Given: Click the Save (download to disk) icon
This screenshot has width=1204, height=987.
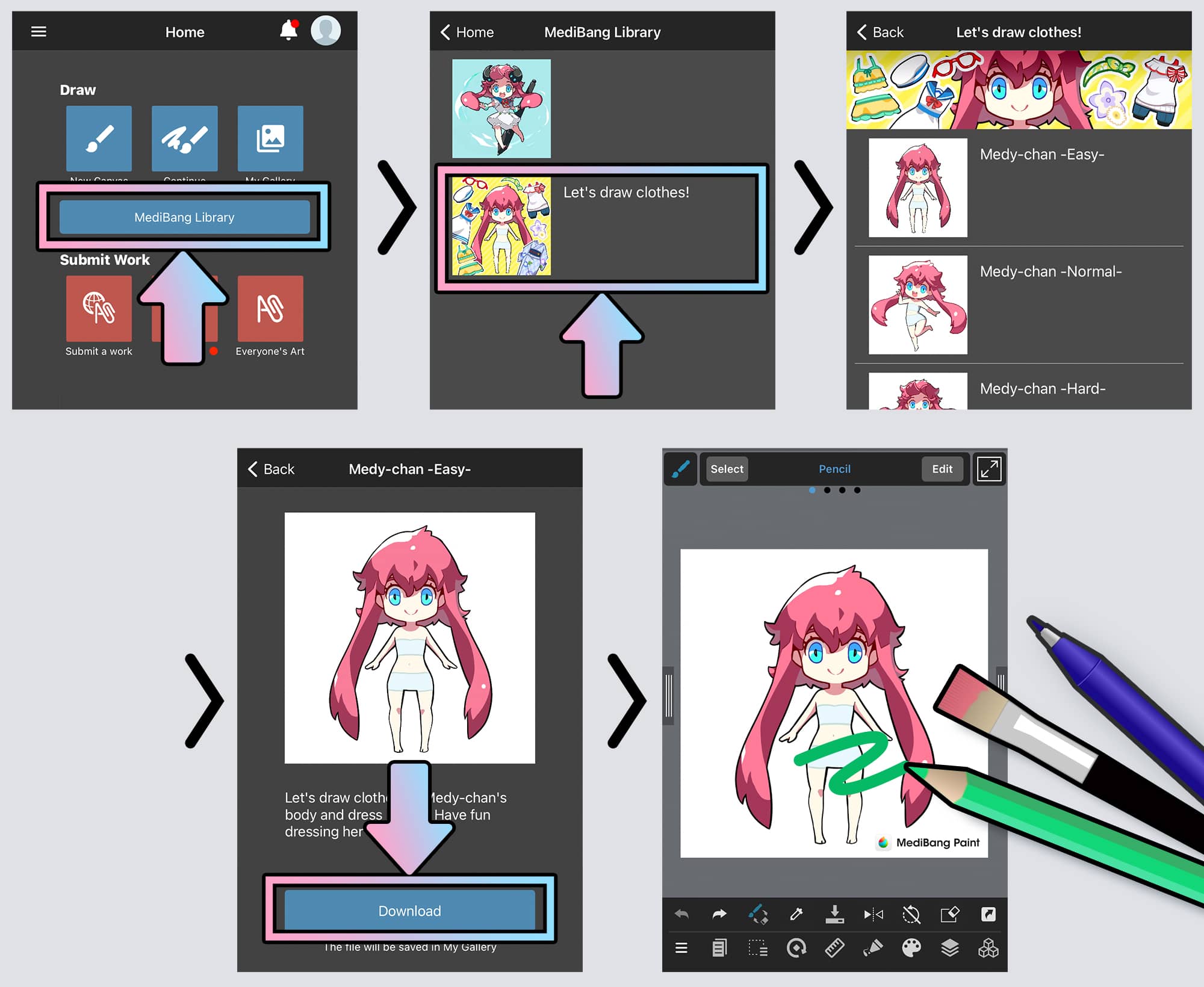Looking at the screenshot, I should 834,914.
